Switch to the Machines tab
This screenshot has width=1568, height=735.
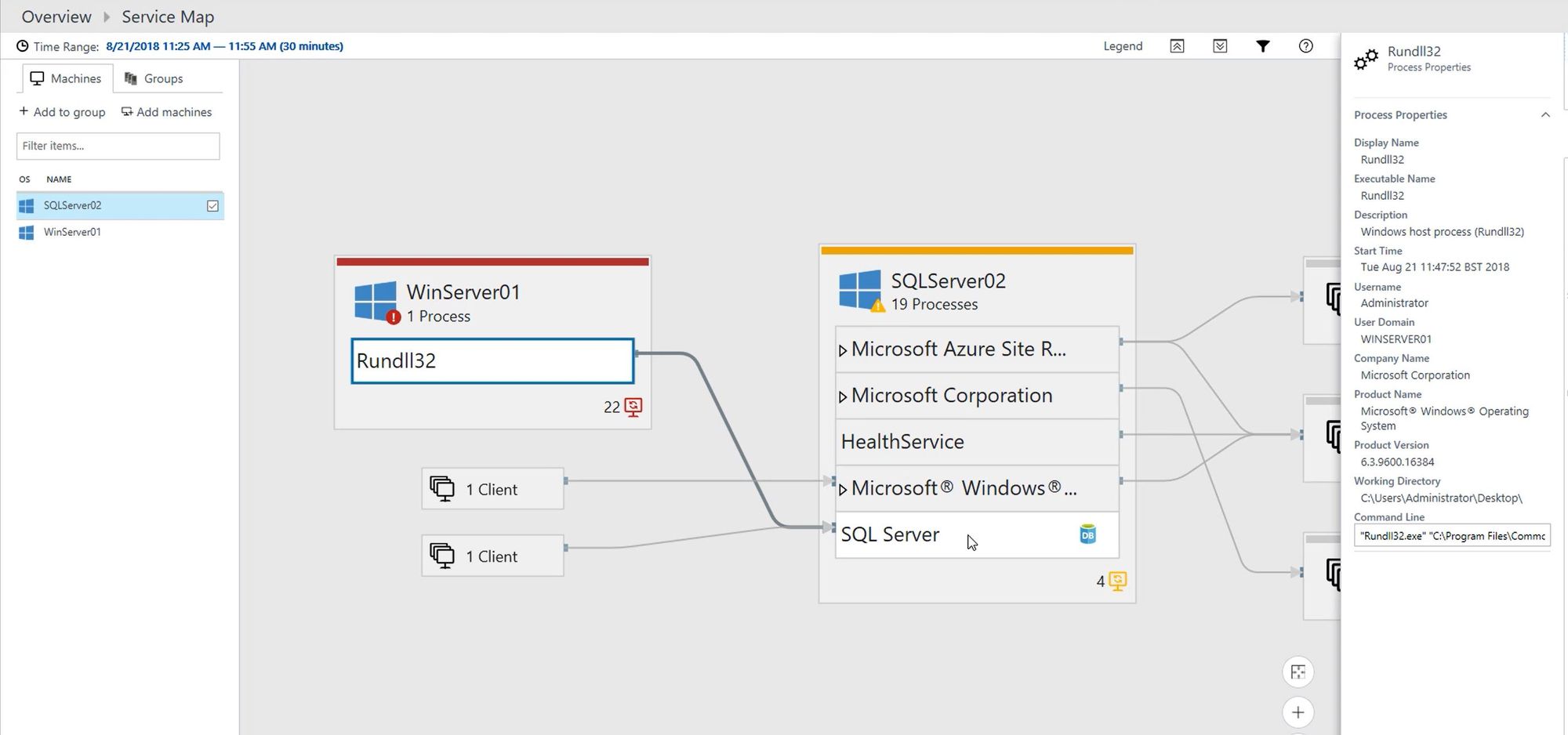pos(66,78)
